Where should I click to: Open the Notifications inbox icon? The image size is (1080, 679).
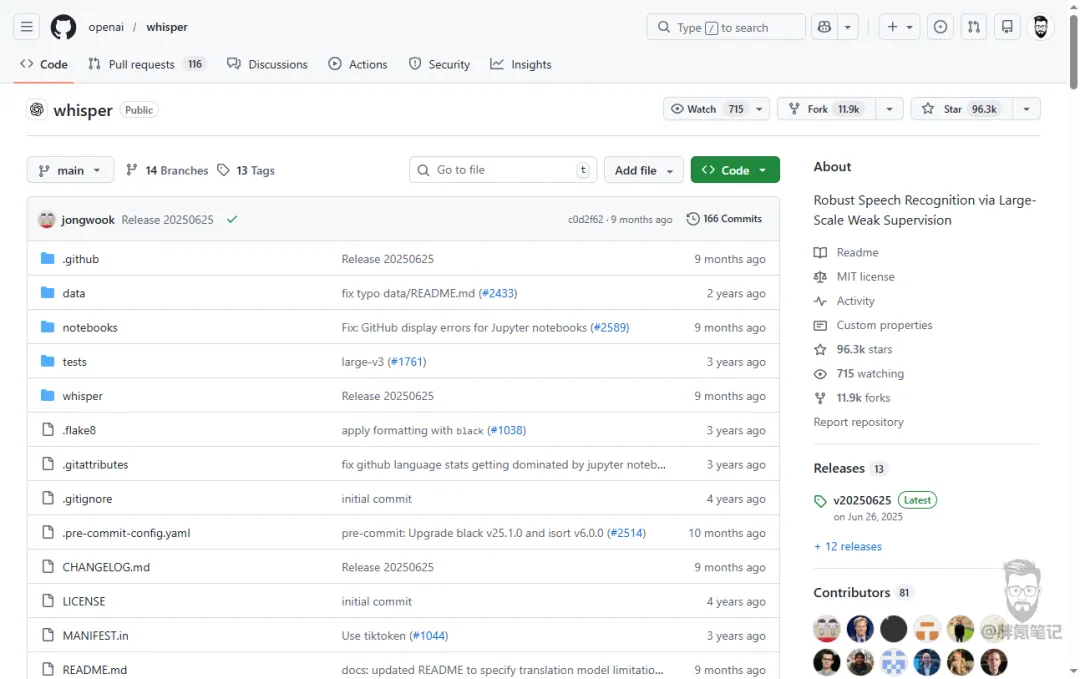coord(1007,27)
